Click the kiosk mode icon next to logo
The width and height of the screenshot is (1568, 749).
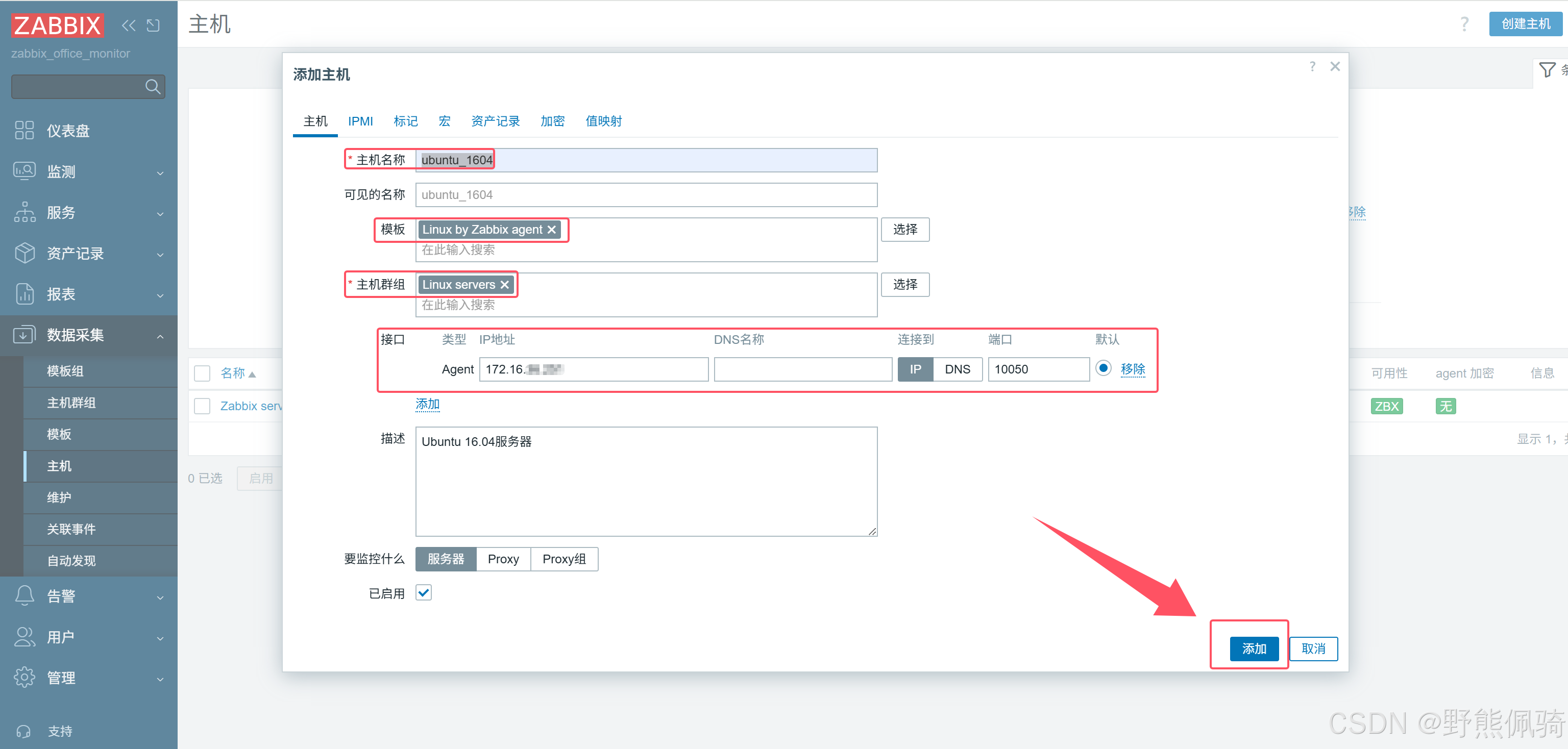154,25
